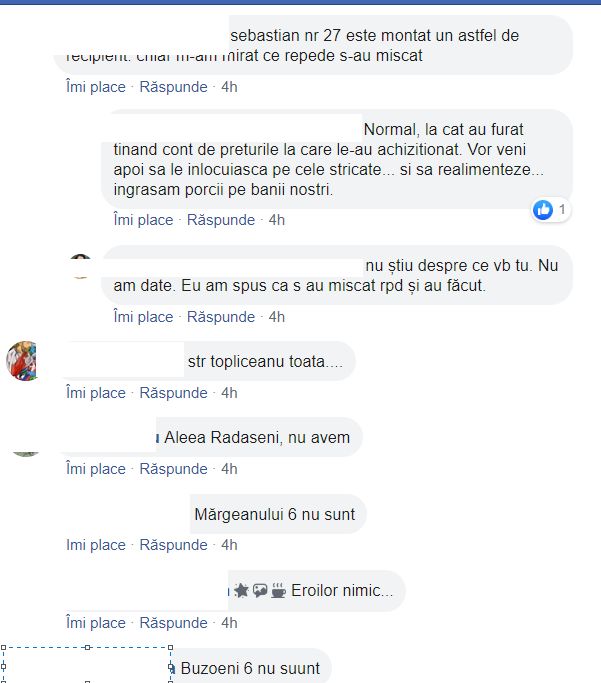The height and width of the screenshot is (683, 601).
Task: Grab the top-middle handle of the dashed selection box
Action: point(88,647)
